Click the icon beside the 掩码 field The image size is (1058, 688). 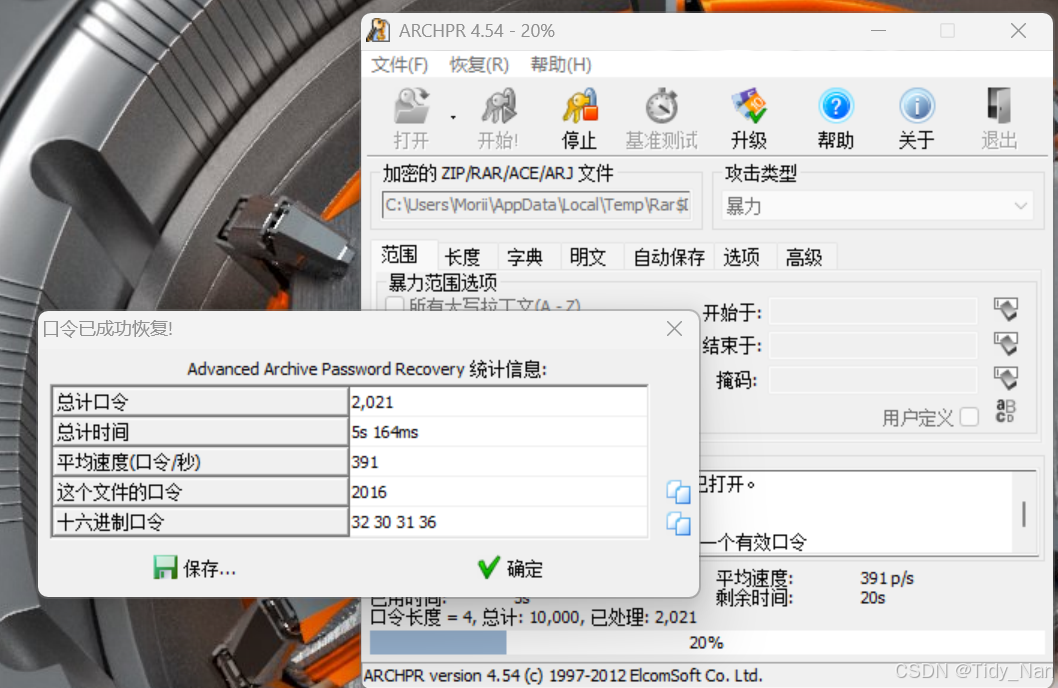[x=1005, y=378]
